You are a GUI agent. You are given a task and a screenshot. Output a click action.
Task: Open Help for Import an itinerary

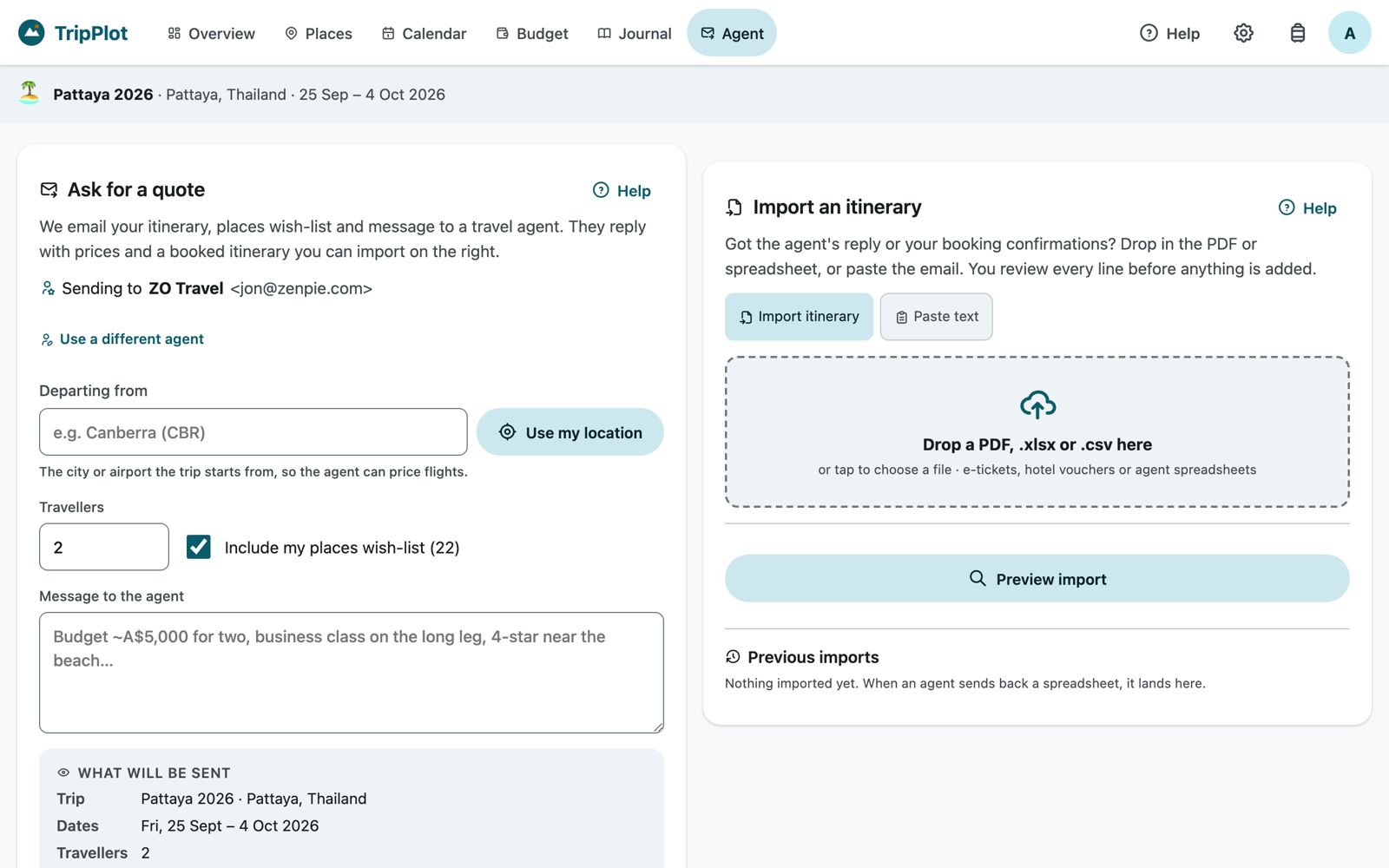1307,207
